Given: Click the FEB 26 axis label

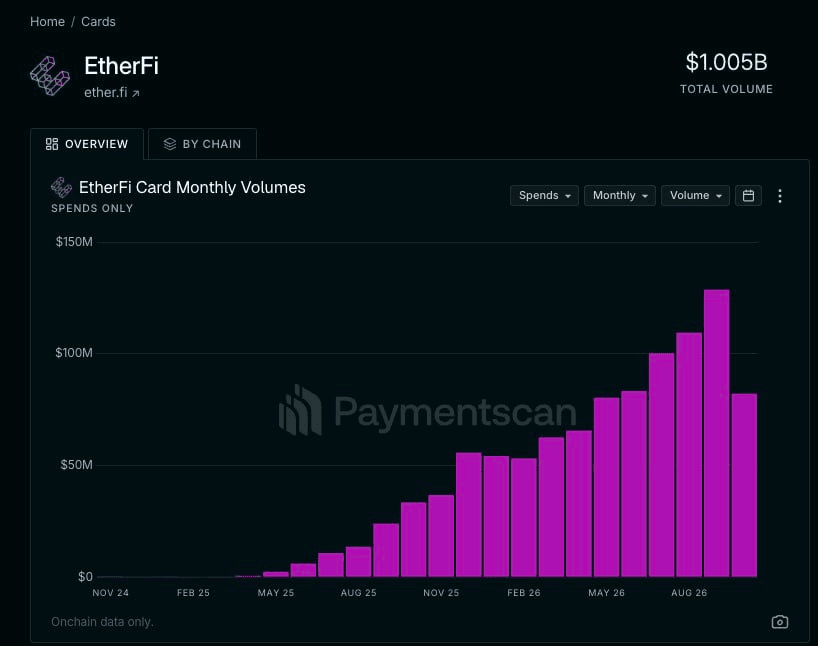Looking at the screenshot, I should (524, 593).
